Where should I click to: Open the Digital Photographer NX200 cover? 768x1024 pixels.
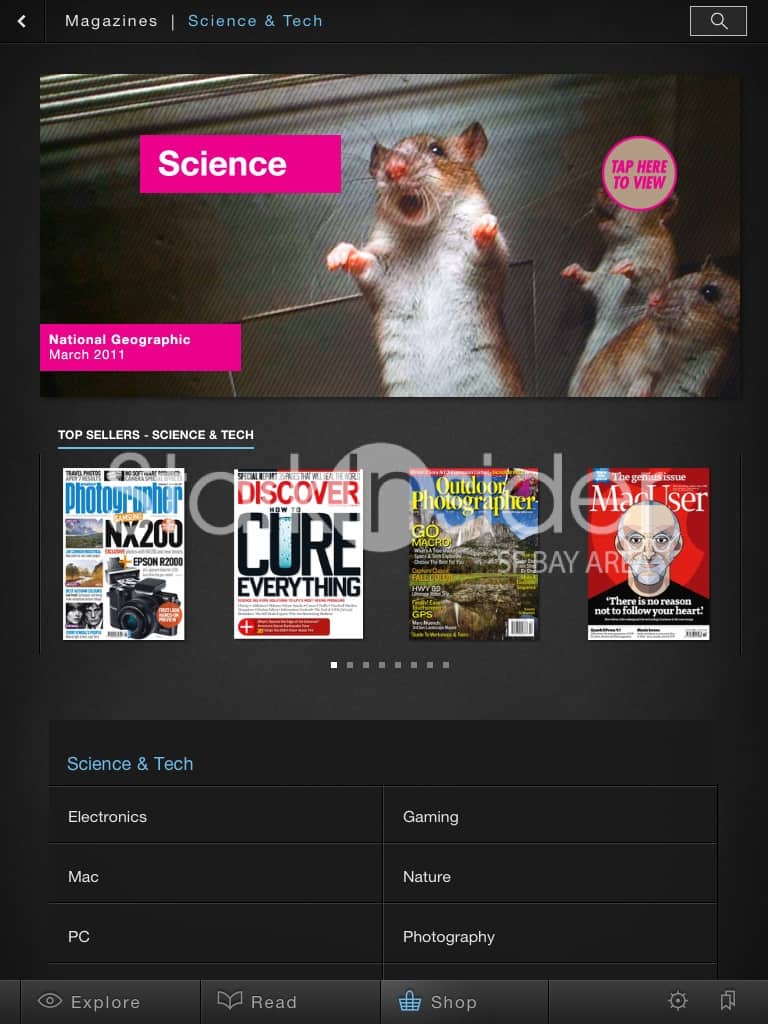pyautogui.click(x=123, y=554)
